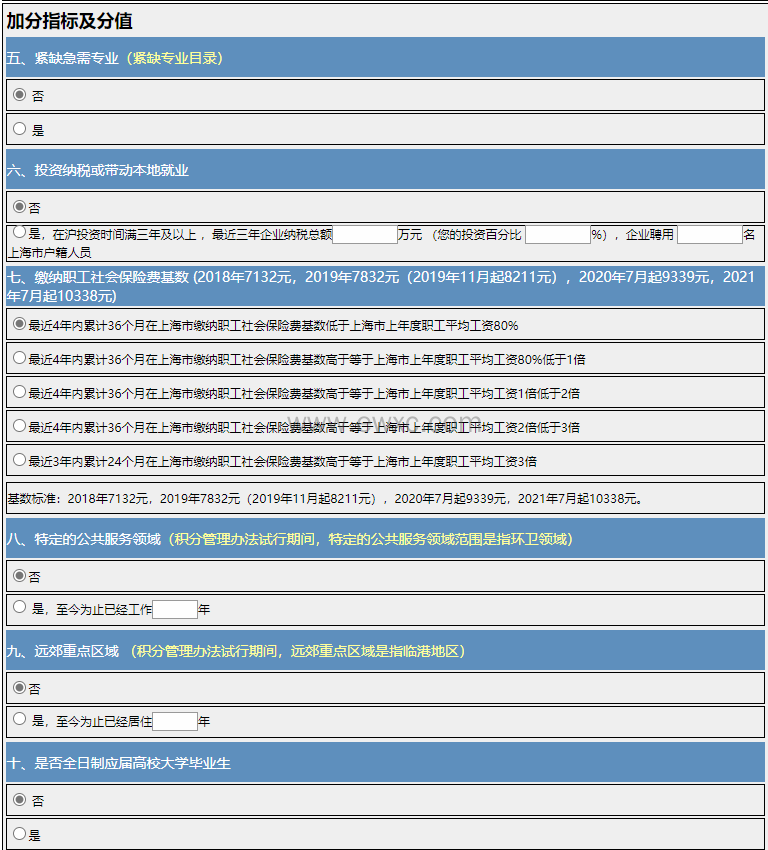Select 否 under 投资纳税或带动本地就业
Screen dimensions: 768x850
tap(20, 206)
